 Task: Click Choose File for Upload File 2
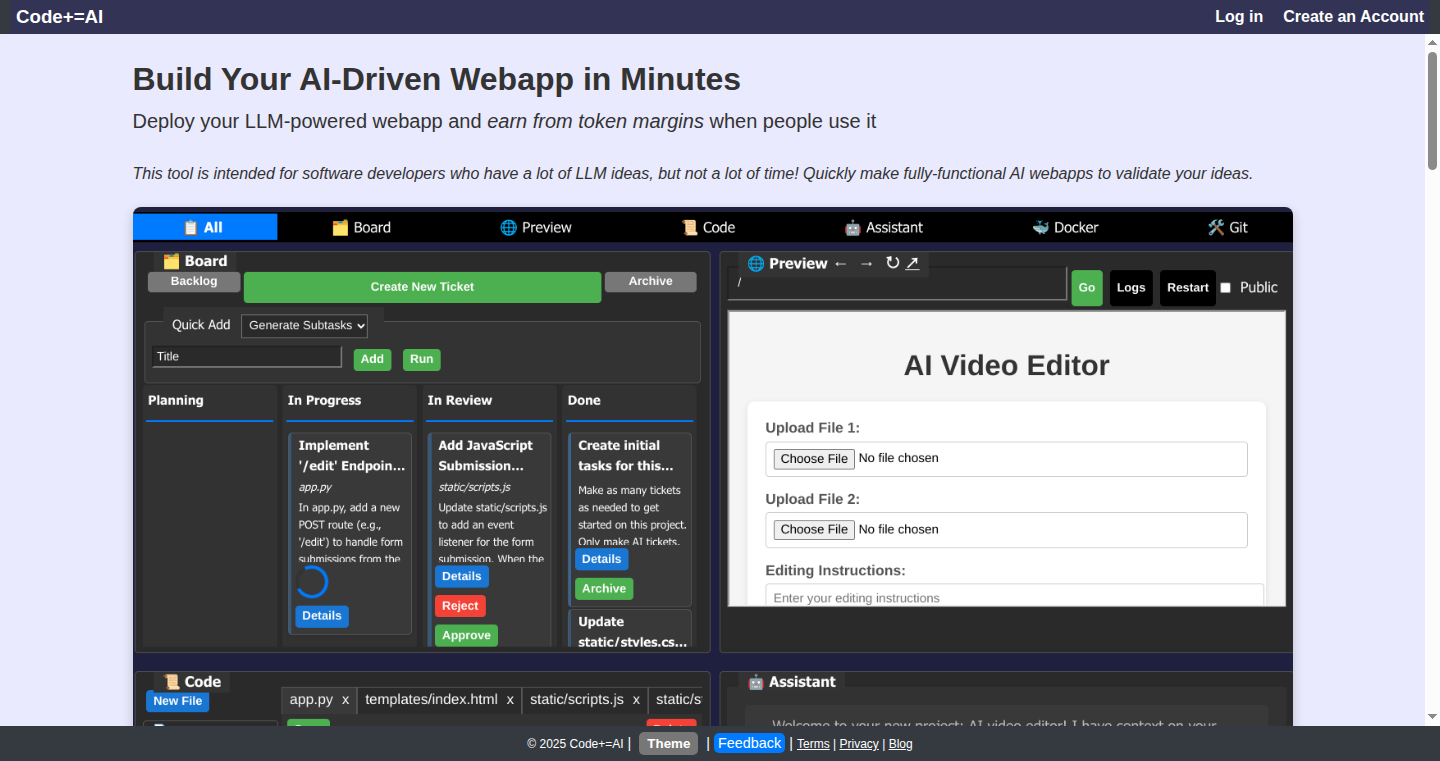814,530
